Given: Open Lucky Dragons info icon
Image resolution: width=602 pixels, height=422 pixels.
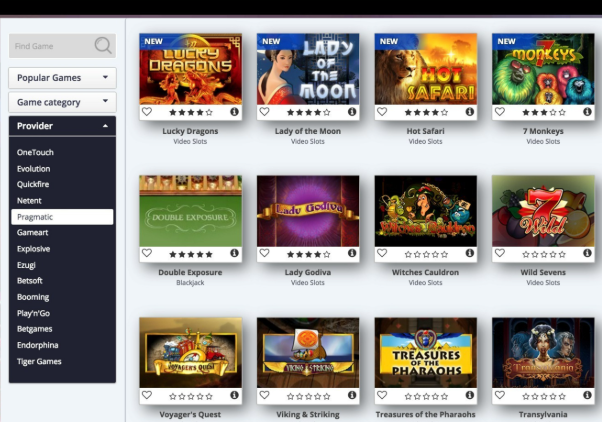Looking at the screenshot, I should [x=235, y=112].
